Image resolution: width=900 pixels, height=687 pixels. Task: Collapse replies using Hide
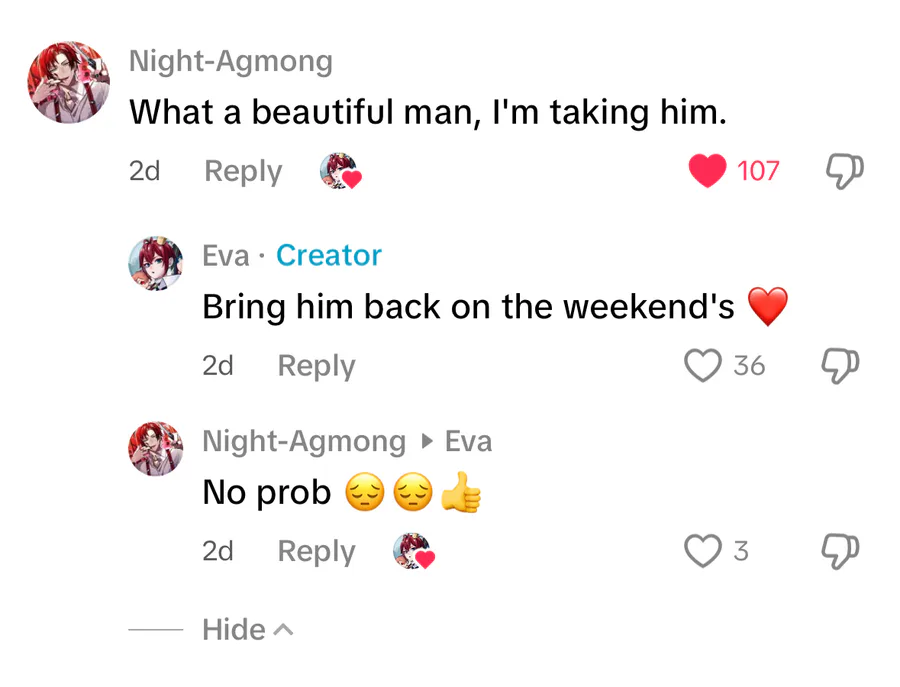click(248, 630)
